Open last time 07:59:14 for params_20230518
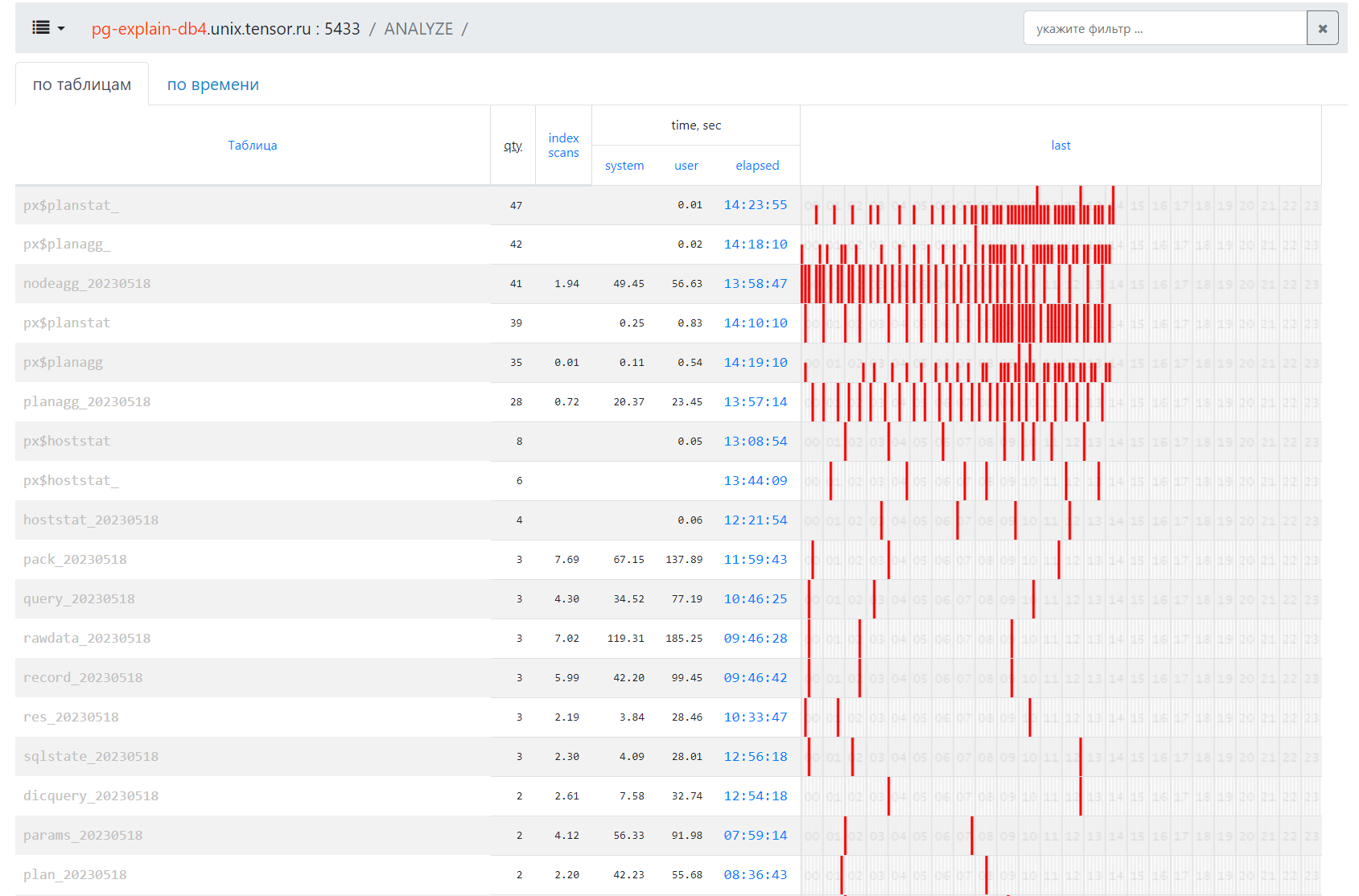Image resolution: width=1359 pixels, height=896 pixels. [755, 836]
